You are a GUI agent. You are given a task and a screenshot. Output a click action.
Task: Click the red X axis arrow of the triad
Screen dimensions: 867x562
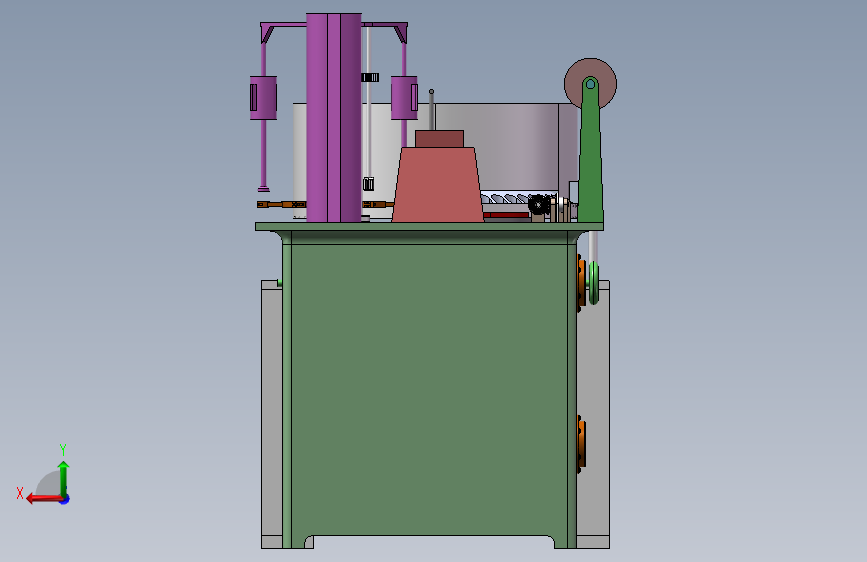(x=44, y=499)
